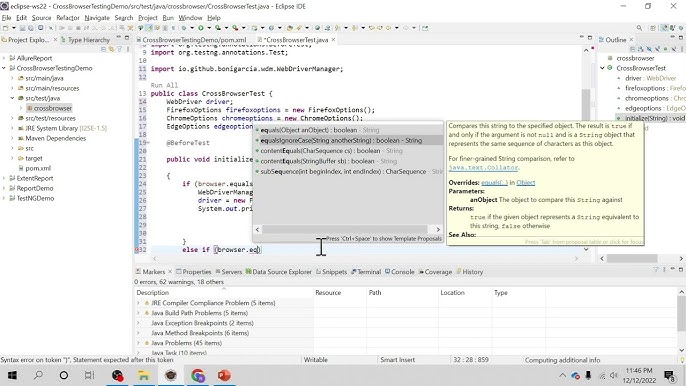Image resolution: width=686 pixels, height=386 pixels.
Task: Click Collapse All icon in Project Explorer
Action: coord(104,49)
